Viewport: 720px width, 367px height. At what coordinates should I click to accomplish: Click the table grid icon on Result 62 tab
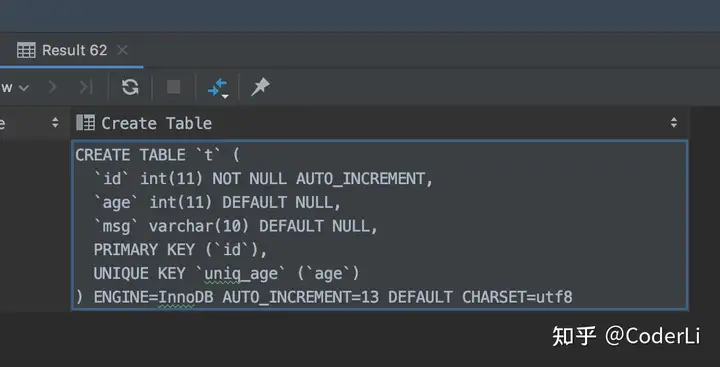26,50
